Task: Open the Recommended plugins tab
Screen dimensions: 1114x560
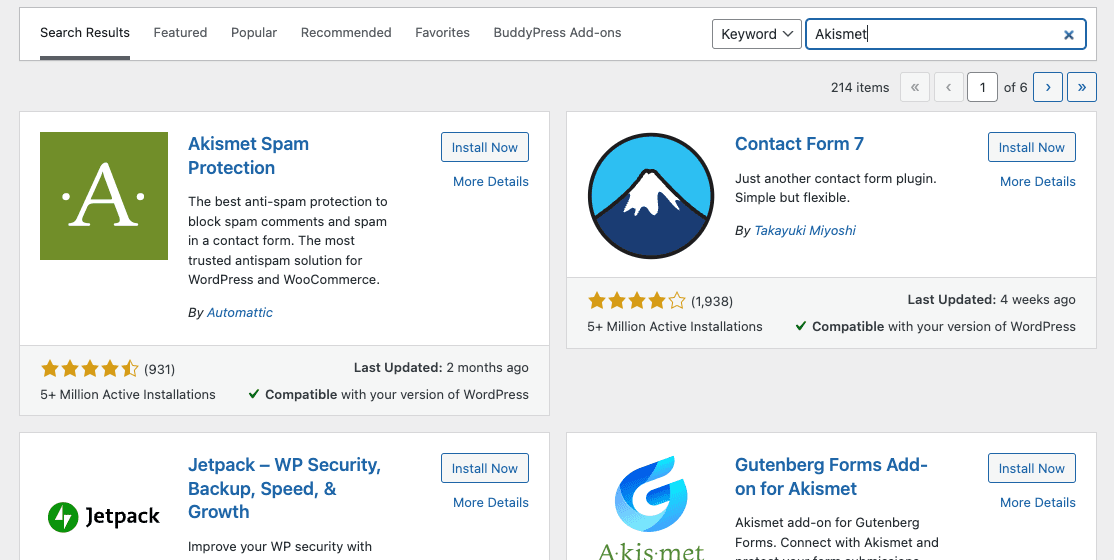Action: click(x=346, y=33)
